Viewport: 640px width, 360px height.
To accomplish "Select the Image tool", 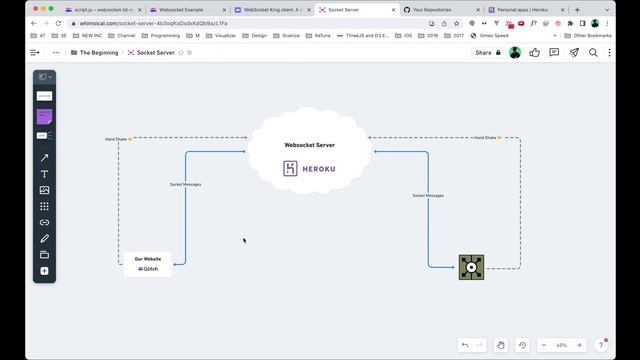I will tap(44, 190).
